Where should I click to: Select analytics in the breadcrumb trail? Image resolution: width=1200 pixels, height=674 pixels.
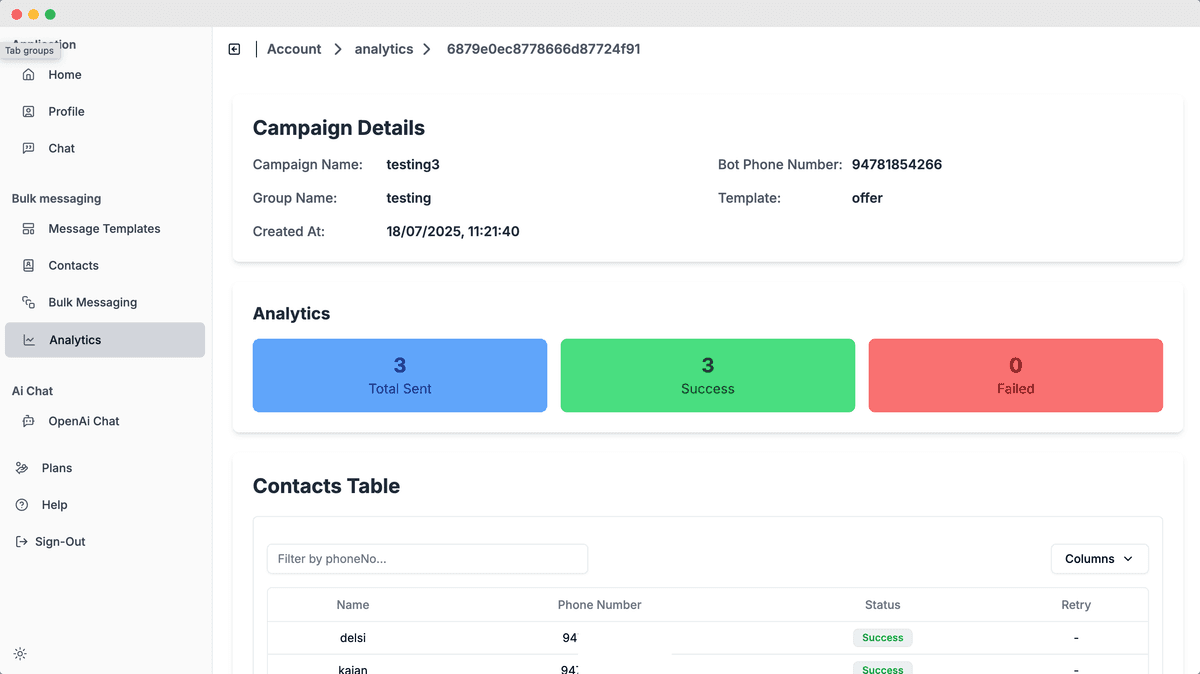[x=383, y=48]
